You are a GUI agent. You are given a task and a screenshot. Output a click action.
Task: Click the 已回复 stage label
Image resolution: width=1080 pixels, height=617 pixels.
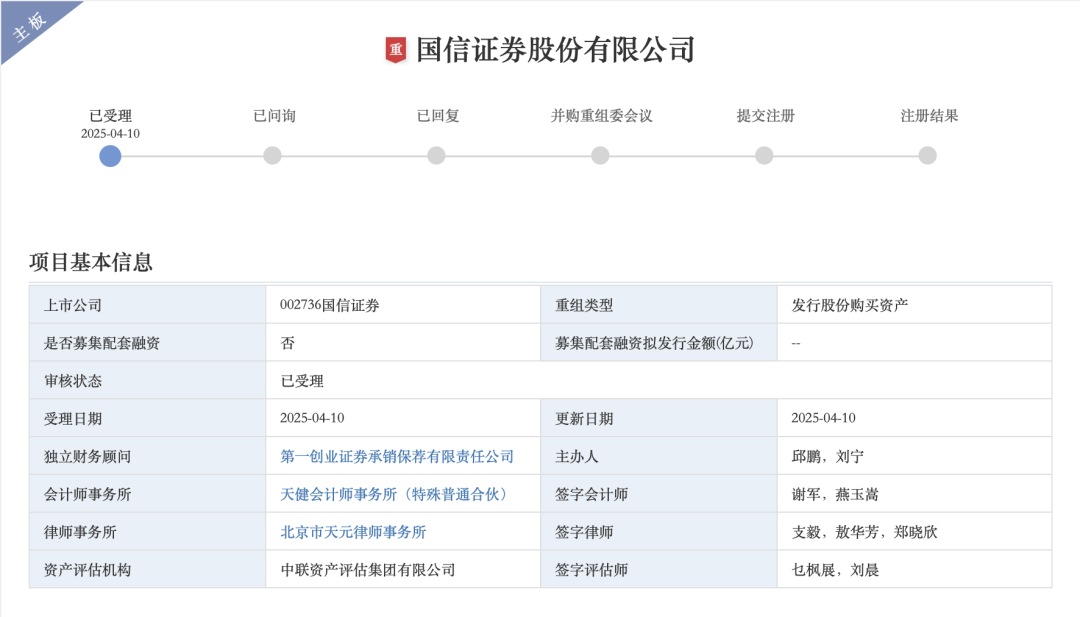coord(438,116)
